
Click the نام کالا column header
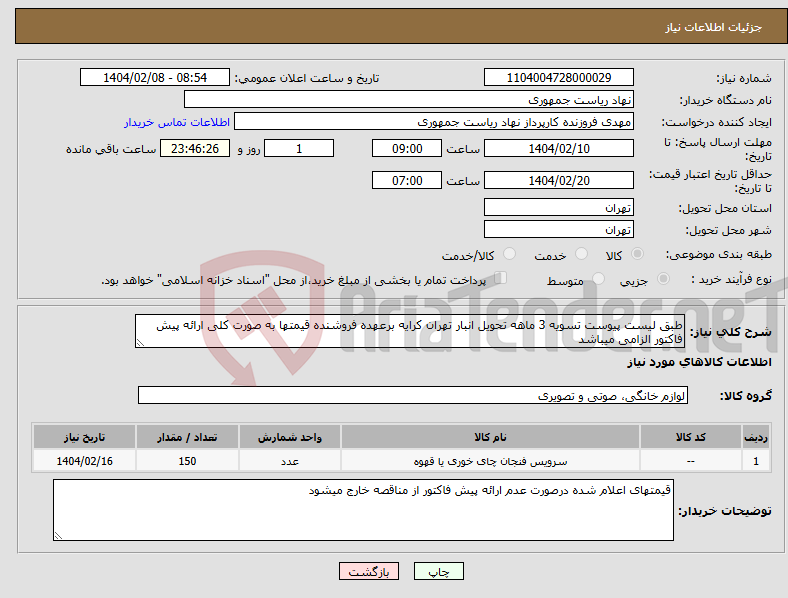coord(490,437)
